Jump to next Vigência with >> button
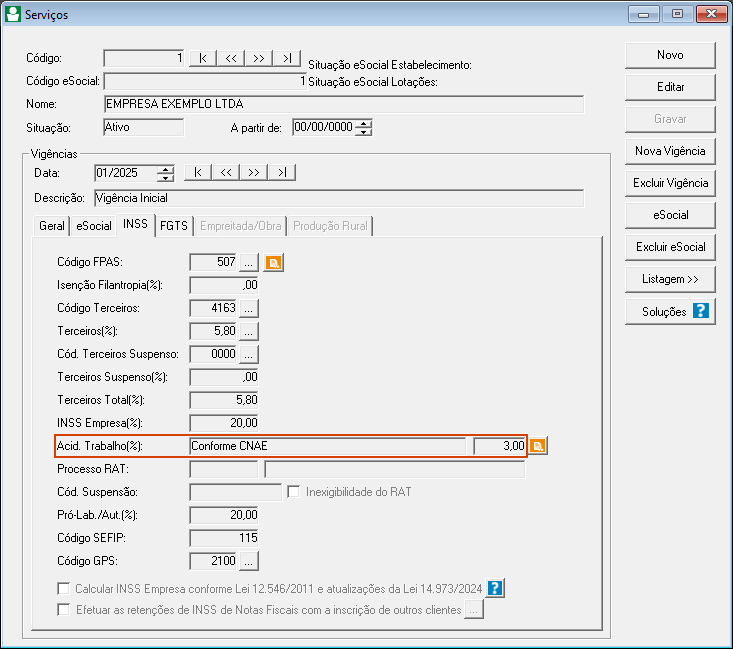Screen dimensions: 733x649 point(254,173)
